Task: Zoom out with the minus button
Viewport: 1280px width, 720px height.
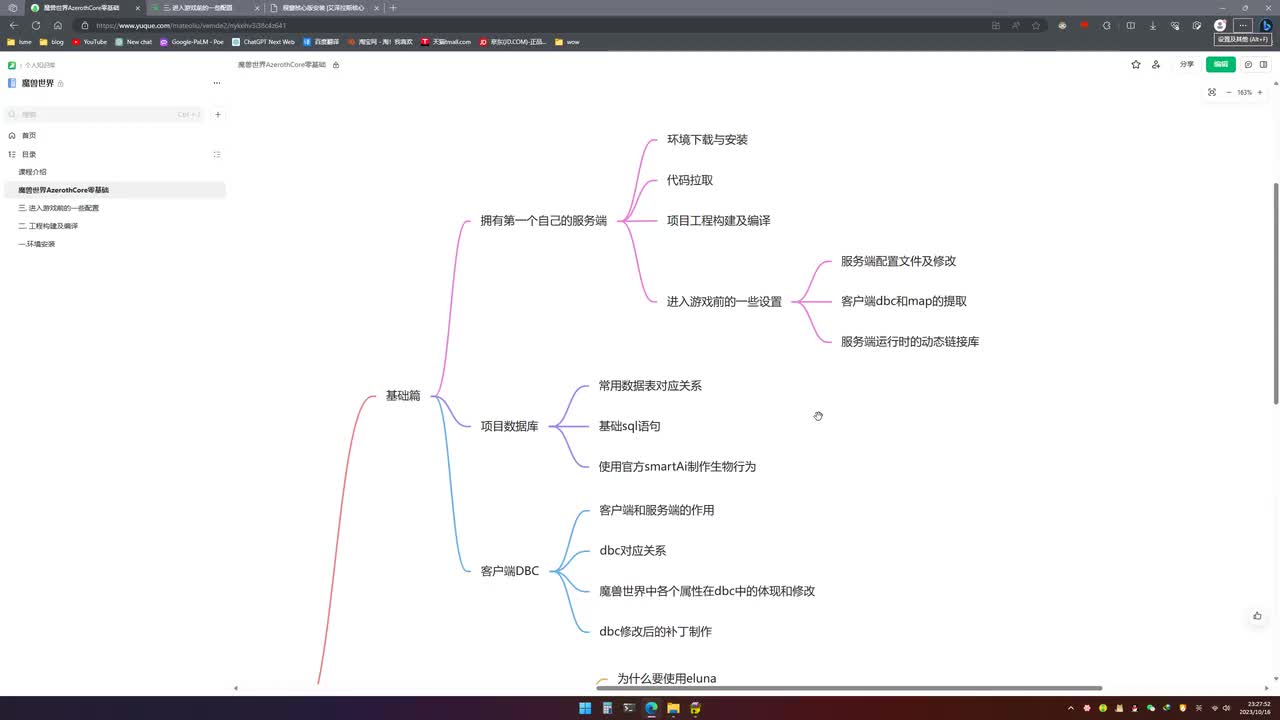Action: pyautogui.click(x=1229, y=92)
